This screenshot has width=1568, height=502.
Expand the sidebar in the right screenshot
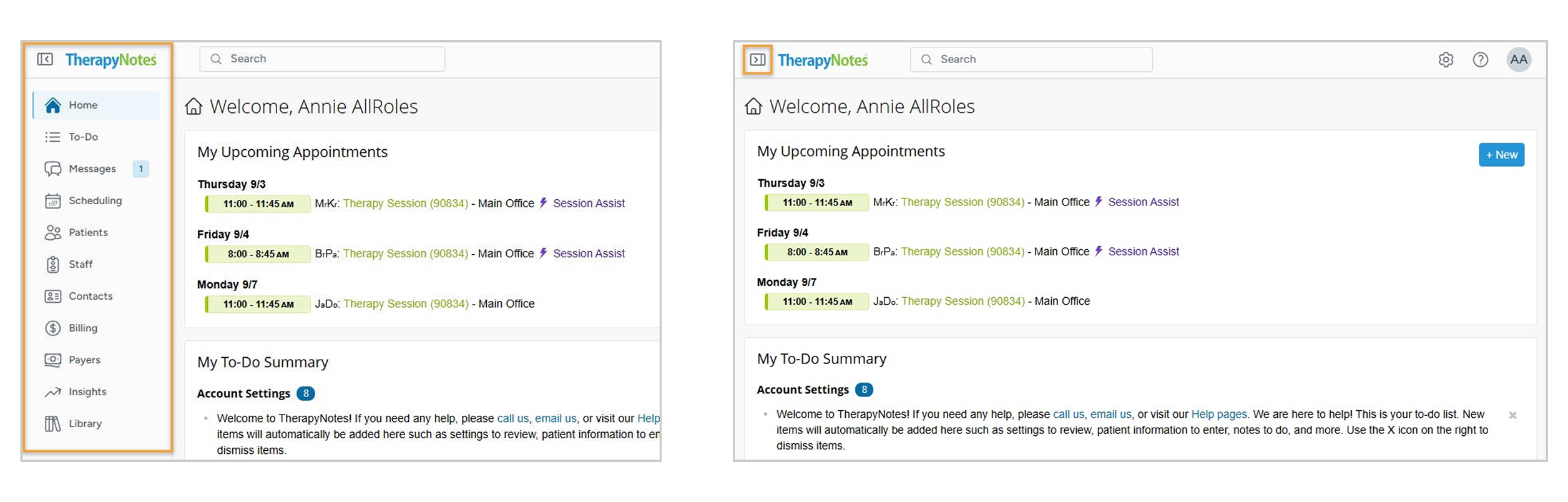757,60
